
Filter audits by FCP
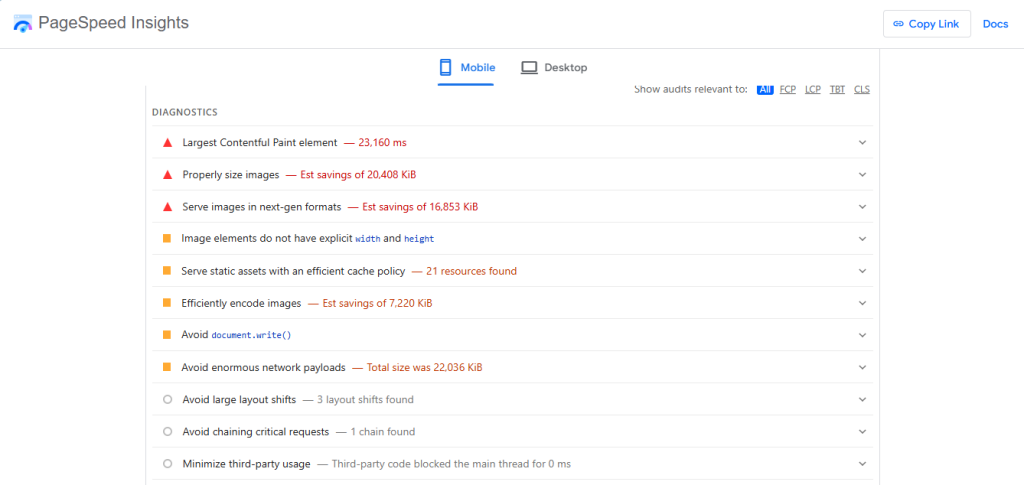coord(788,89)
